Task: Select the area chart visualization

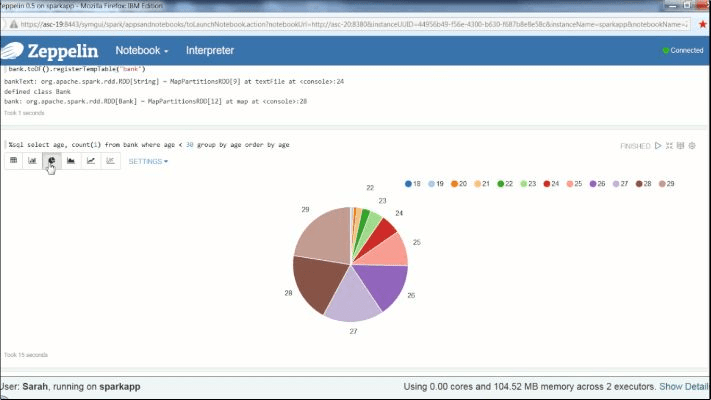Action: point(71,160)
